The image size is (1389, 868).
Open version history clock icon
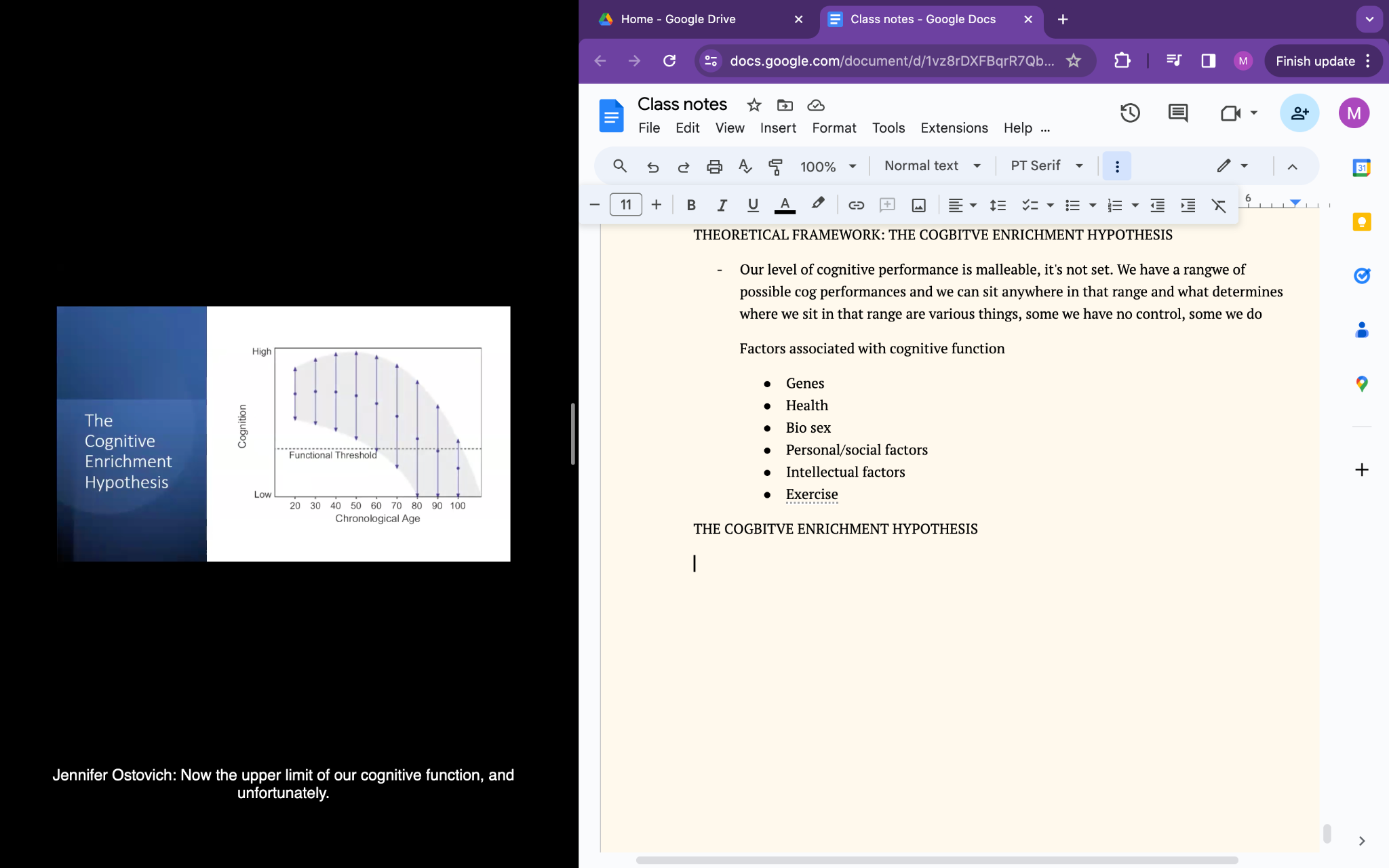click(1130, 113)
